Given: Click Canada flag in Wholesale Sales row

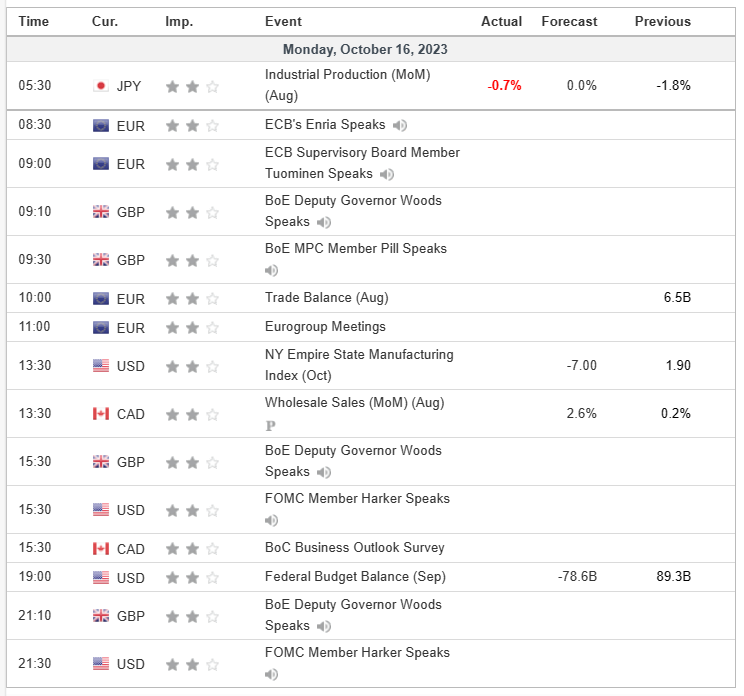Looking at the screenshot, I should (x=100, y=414).
